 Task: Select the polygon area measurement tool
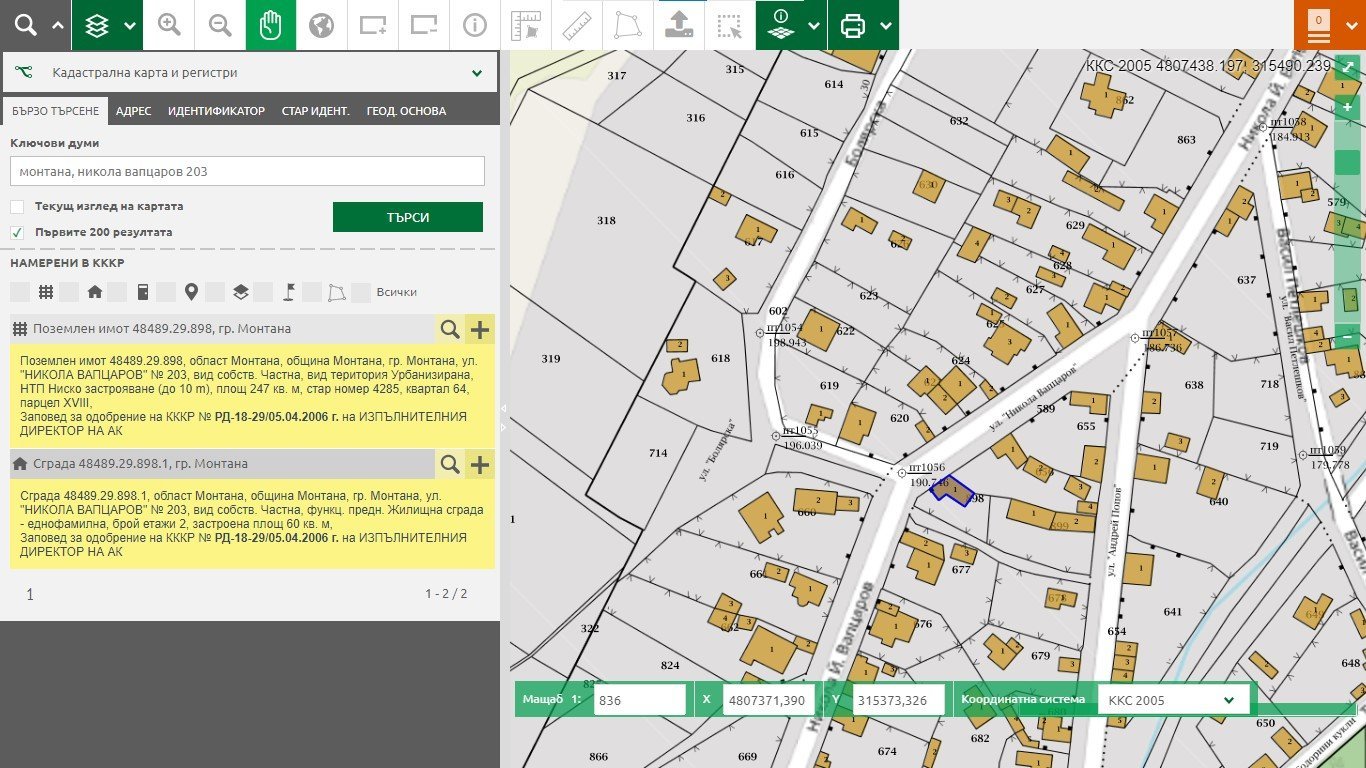click(x=628, y=25)
